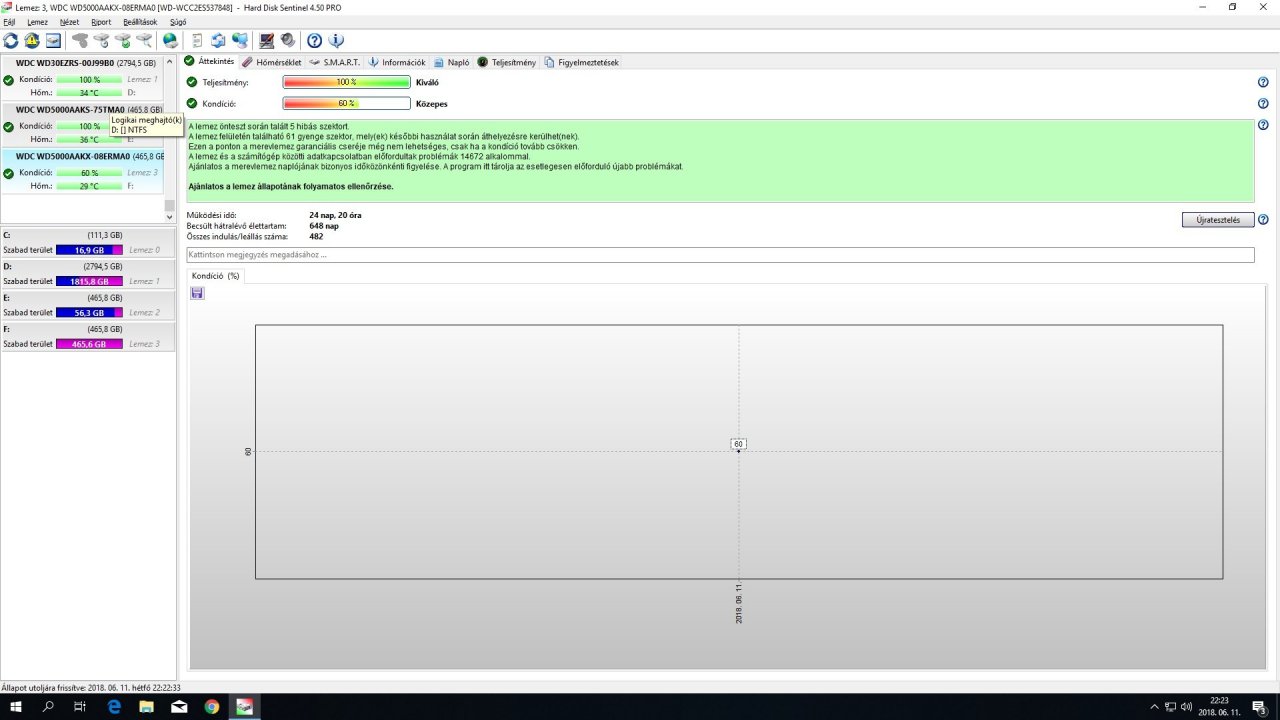Click the floppy save icon above chart
The width and height of the screenshot is (1280, 720).
(197, 293)
